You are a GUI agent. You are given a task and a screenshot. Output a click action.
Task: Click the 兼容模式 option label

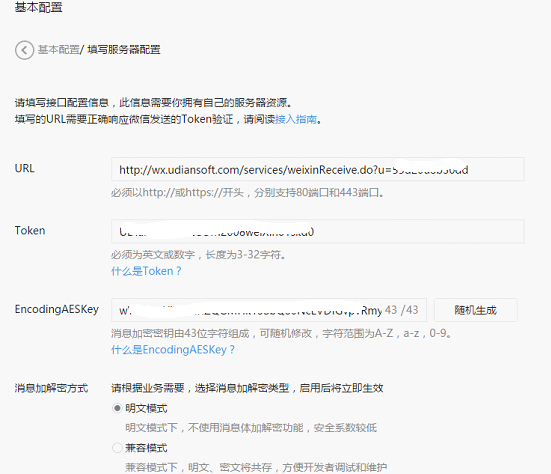coord(146,448)
